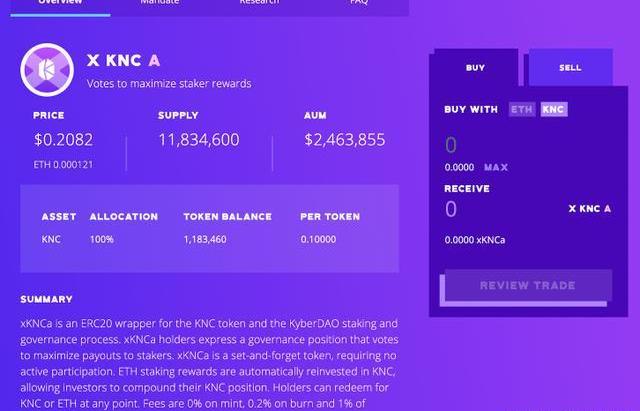Select the Buy tab in trade panel
Viewport: 640px width, 411px height.
pos(475,68)
